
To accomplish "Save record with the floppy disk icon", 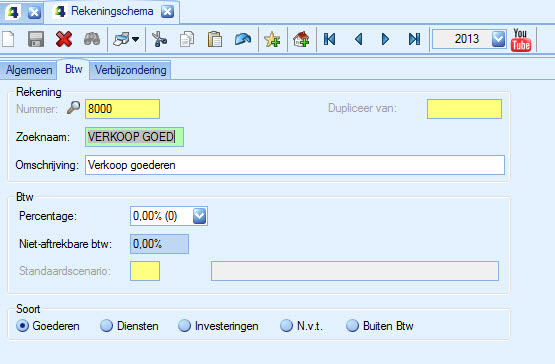I will point(36,39).
